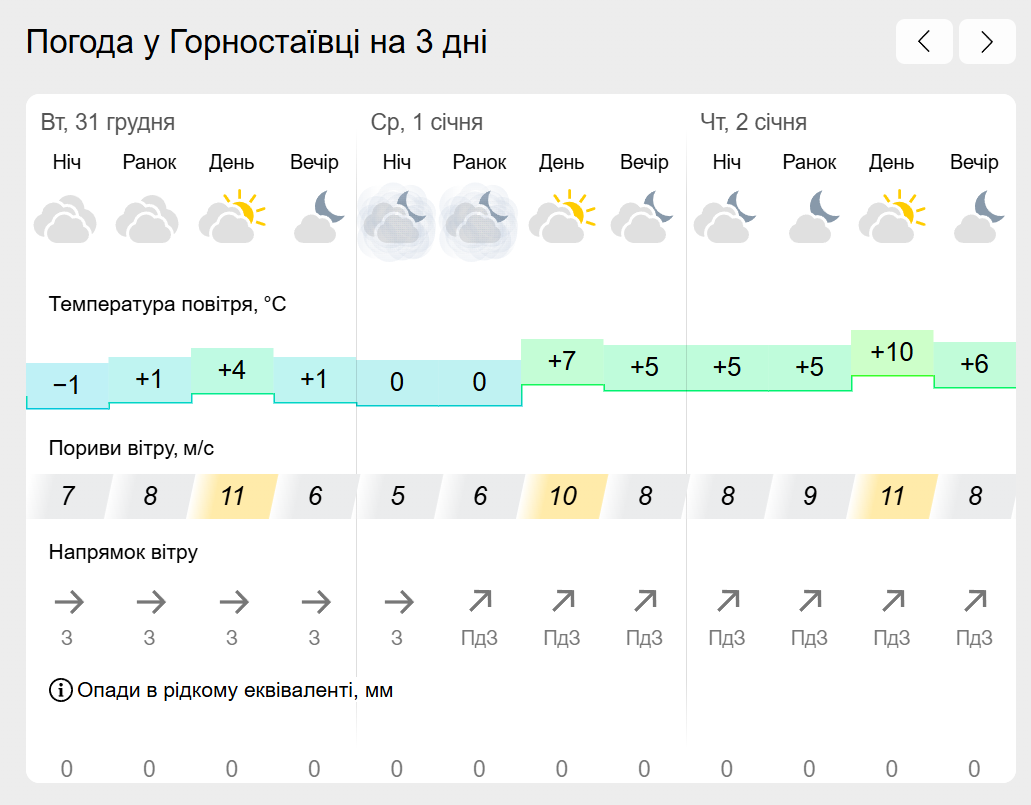Click Tuesday daytime sun and cloud icon

pyautogui.click(x=231, y=216)
